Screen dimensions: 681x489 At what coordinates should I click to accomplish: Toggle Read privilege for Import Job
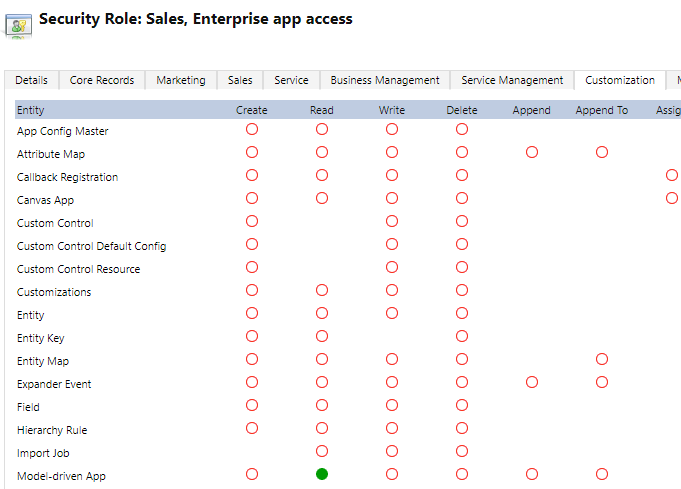click(x=322, y=452)
